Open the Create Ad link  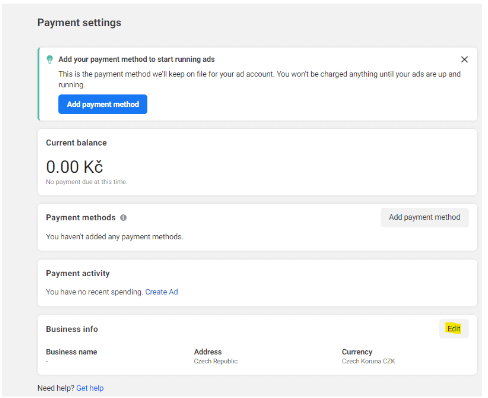[162, 292]
